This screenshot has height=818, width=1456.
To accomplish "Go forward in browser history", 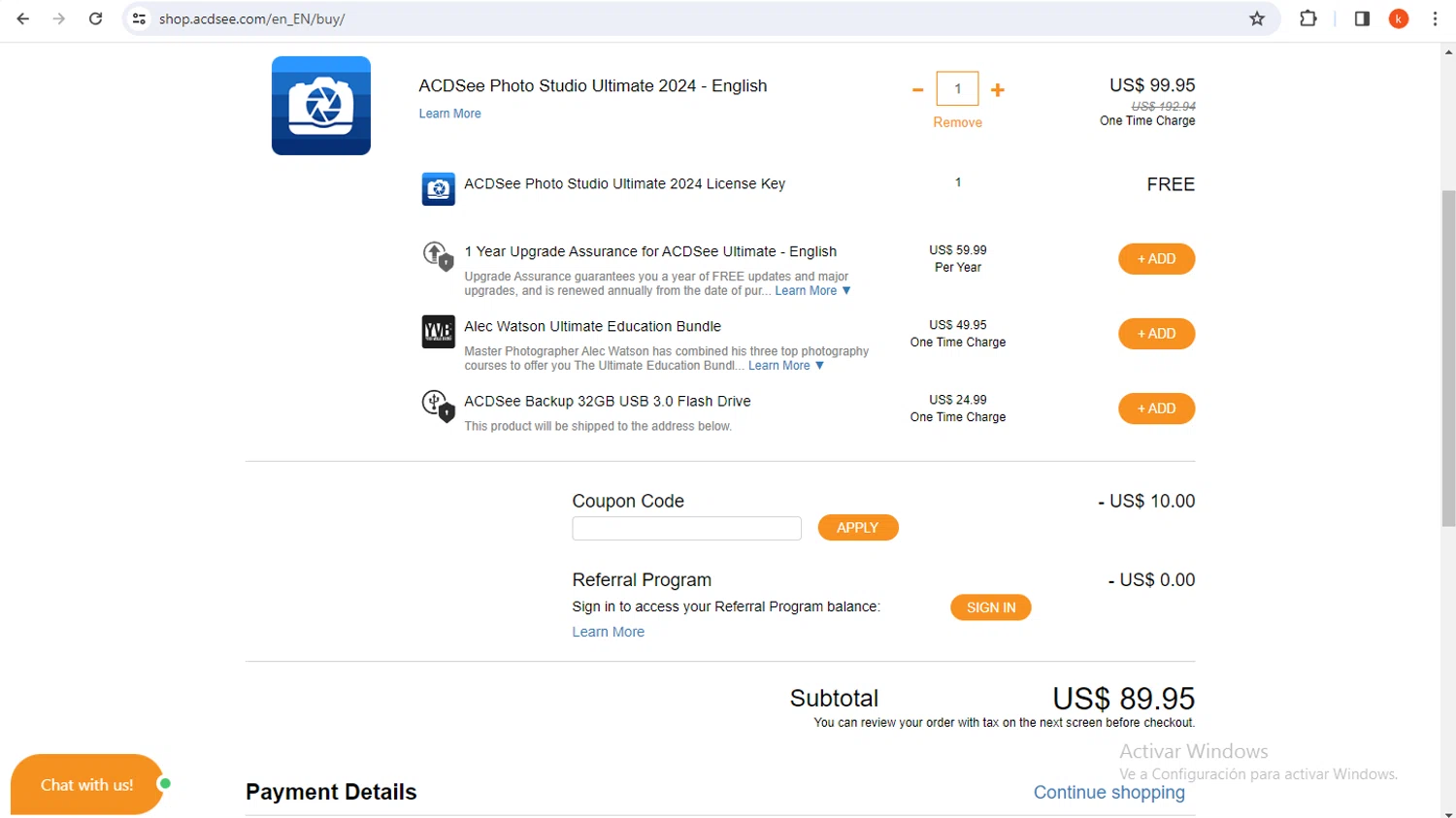I will click(59, 18).
